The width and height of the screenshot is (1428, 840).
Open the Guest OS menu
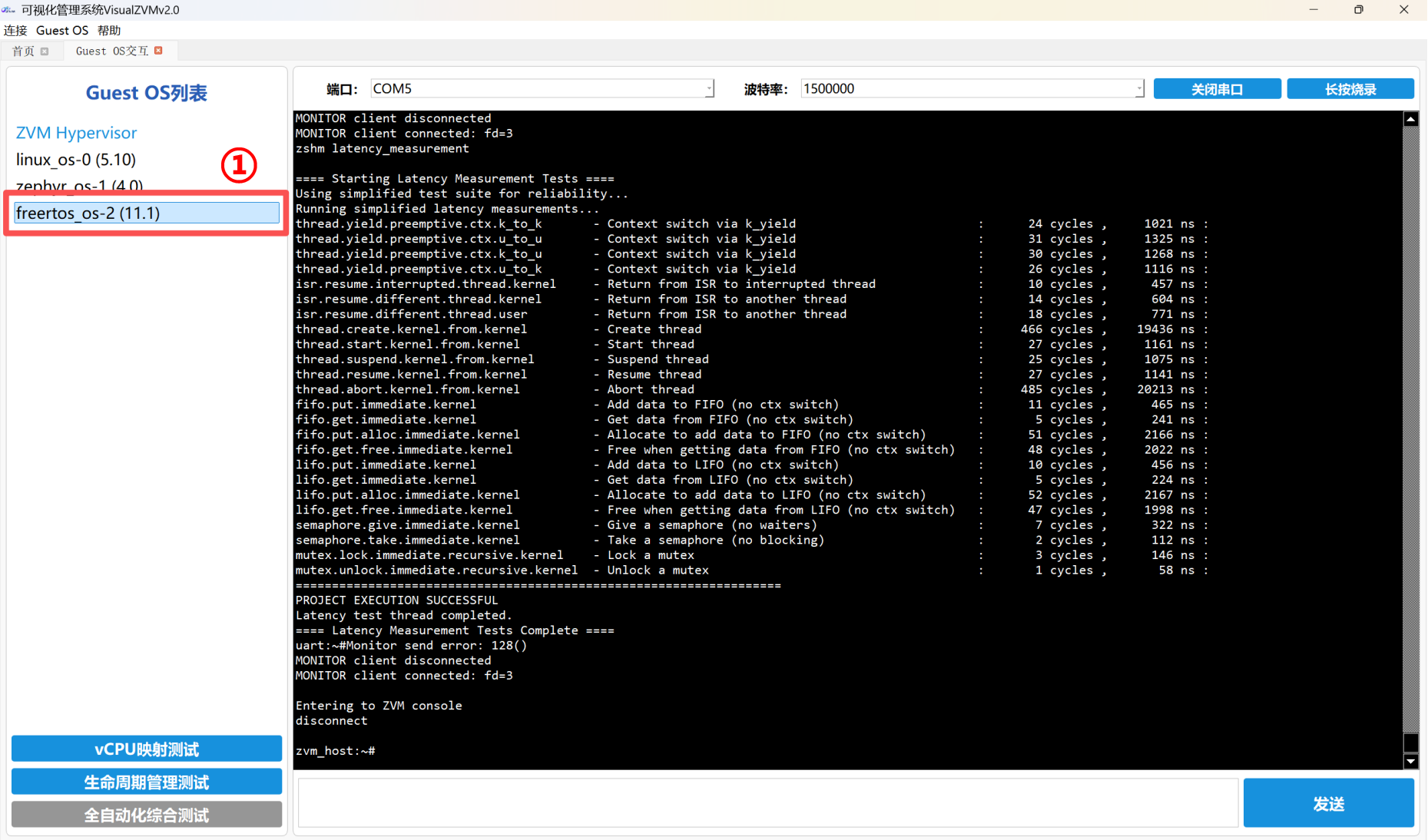[x=62, y=31]
